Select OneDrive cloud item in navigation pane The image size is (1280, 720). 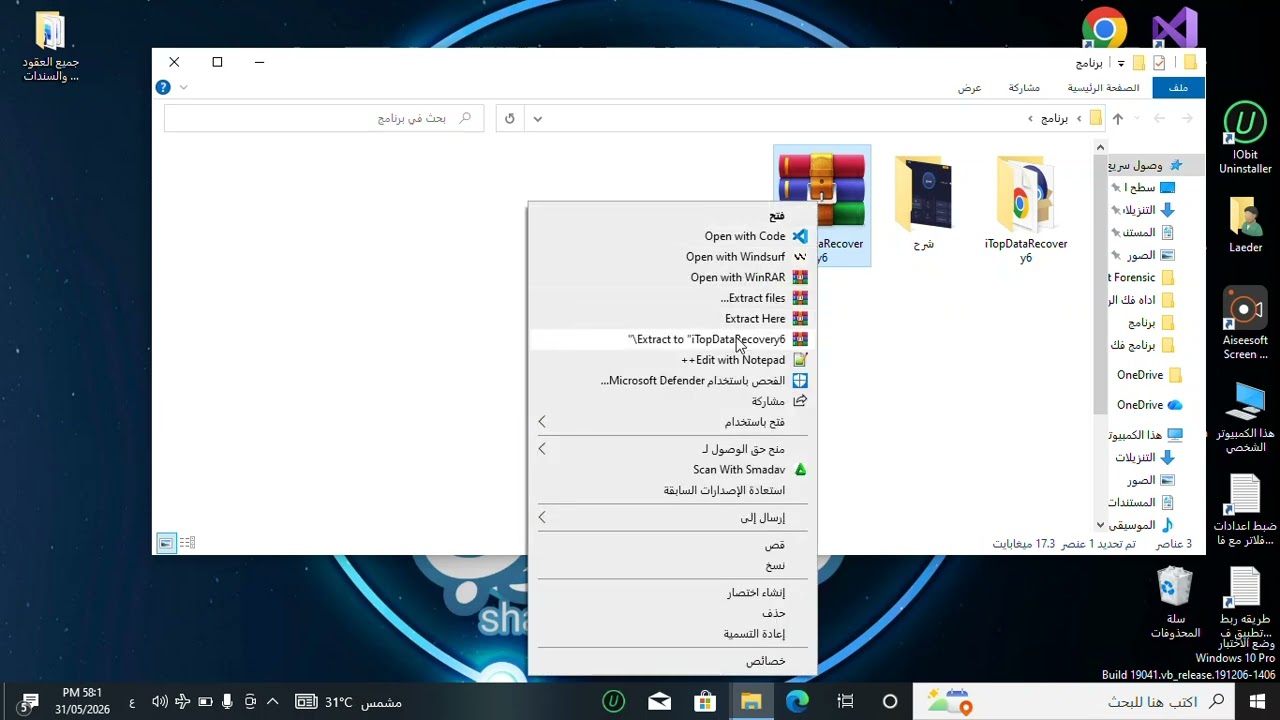1149,405
